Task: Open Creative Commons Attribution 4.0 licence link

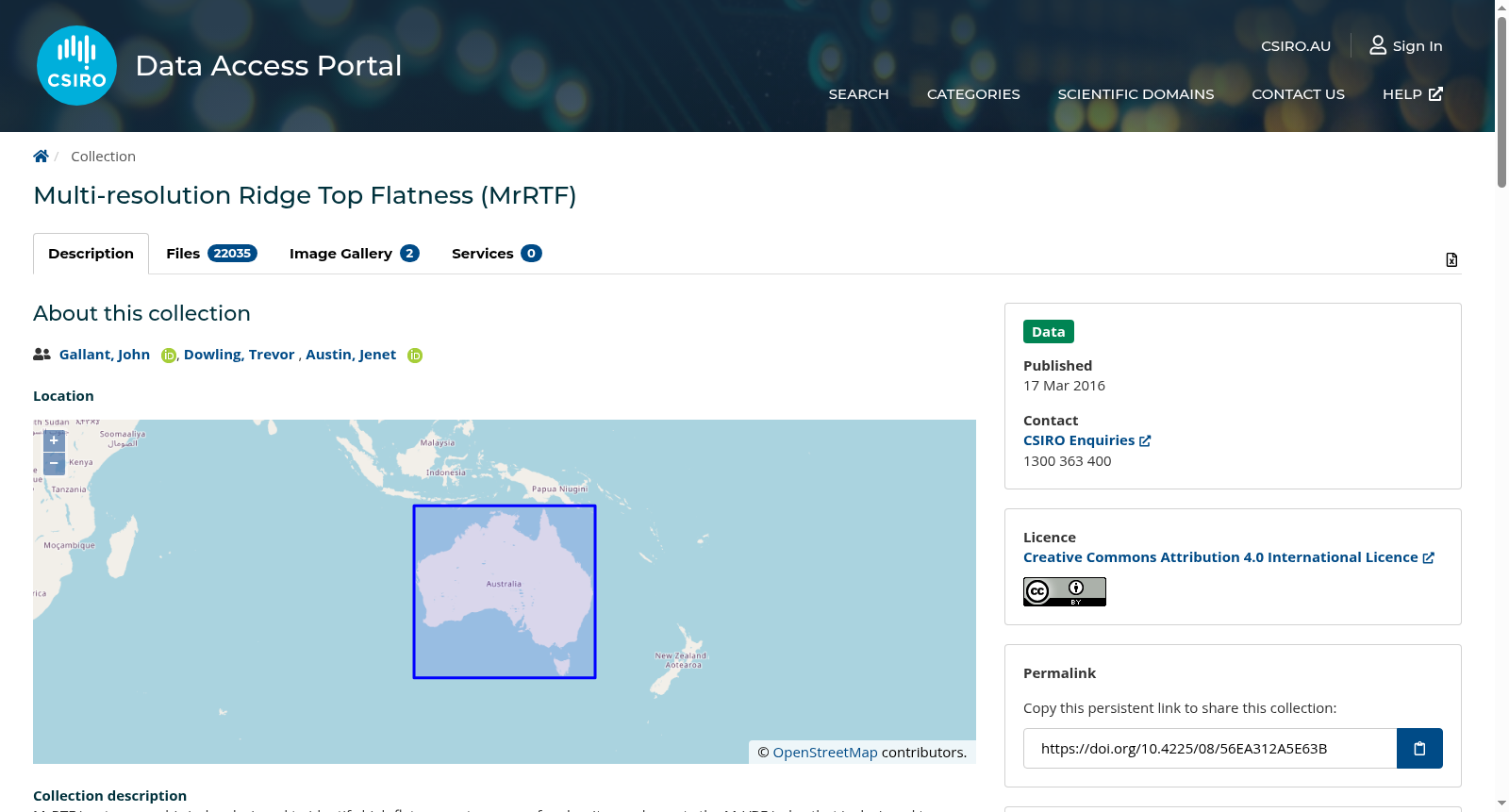Action: 1228,557
